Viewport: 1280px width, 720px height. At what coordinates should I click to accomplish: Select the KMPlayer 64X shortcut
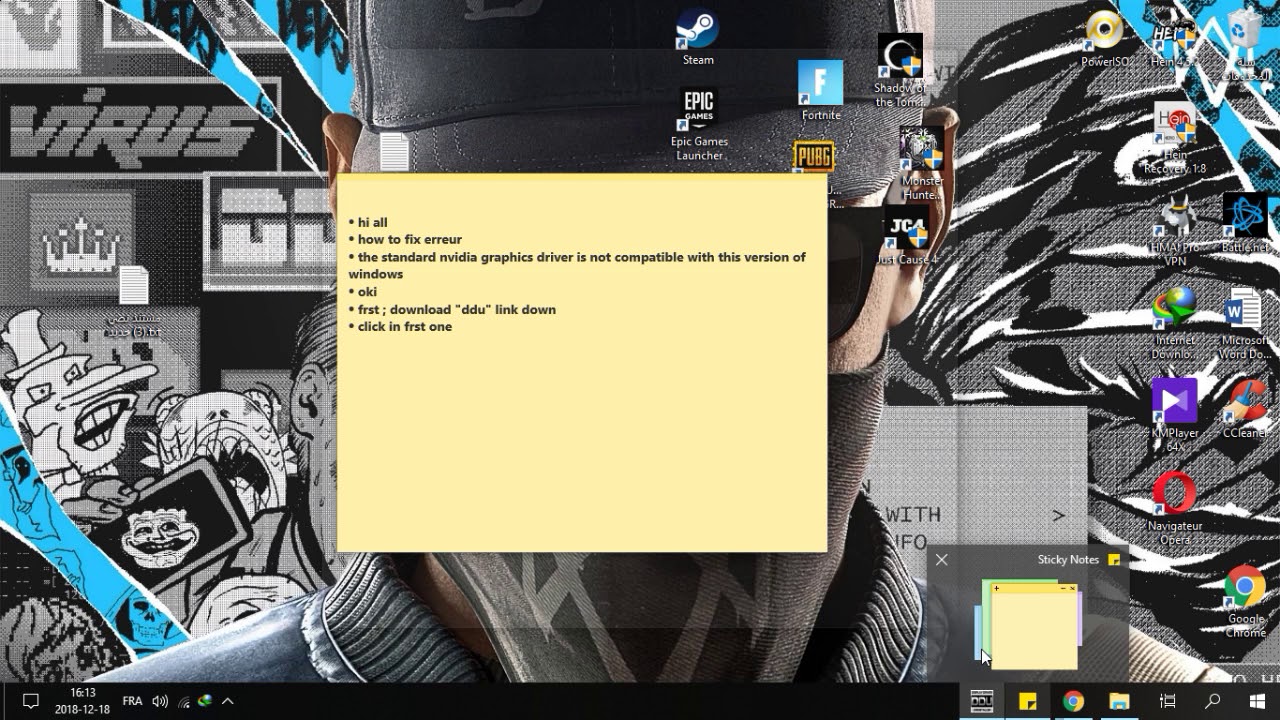[1175, 415]
